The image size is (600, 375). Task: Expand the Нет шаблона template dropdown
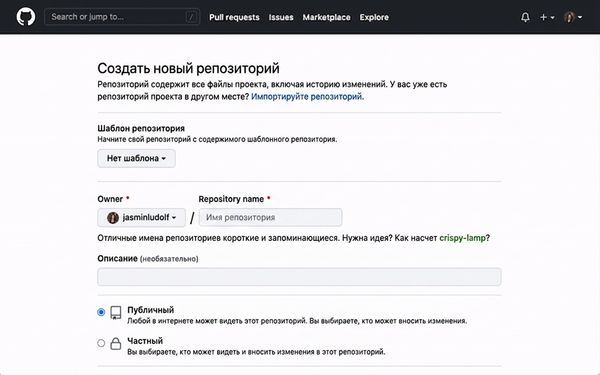pyautogui.click(x=137, y=158)
